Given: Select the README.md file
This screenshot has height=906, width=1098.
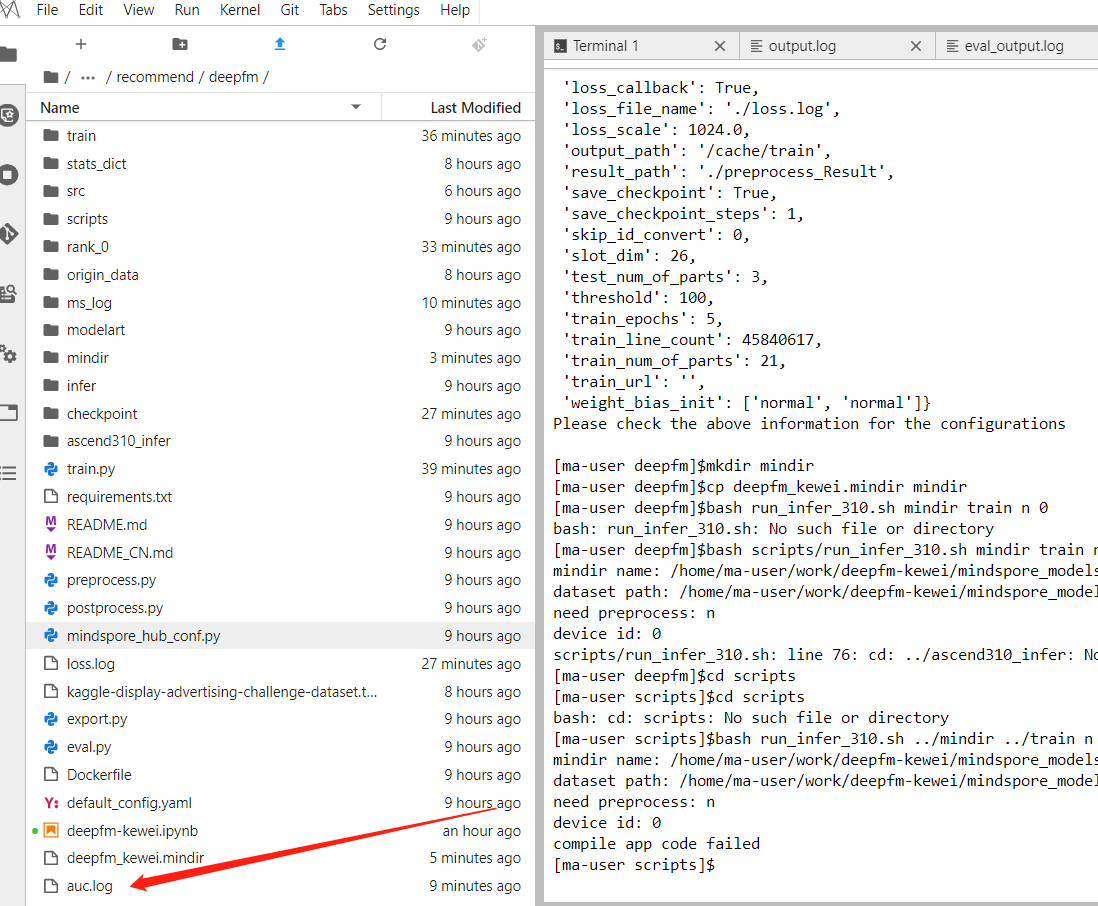Looking at the screenshot, I should click(281, 525).
